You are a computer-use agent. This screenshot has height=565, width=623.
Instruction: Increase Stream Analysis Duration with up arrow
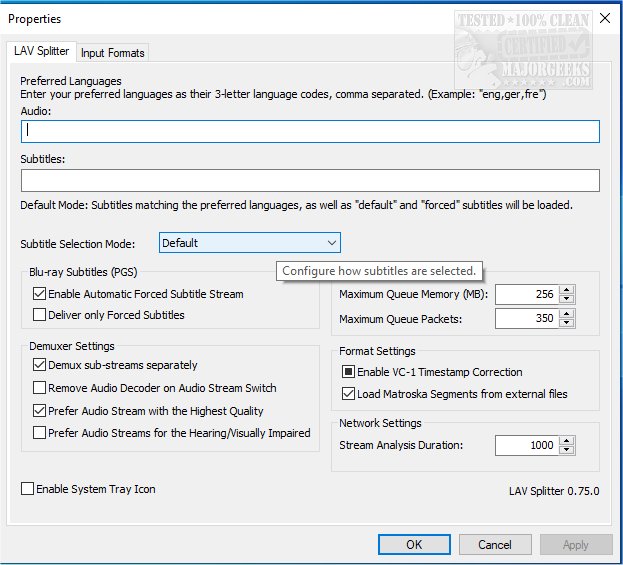point(567,441)
